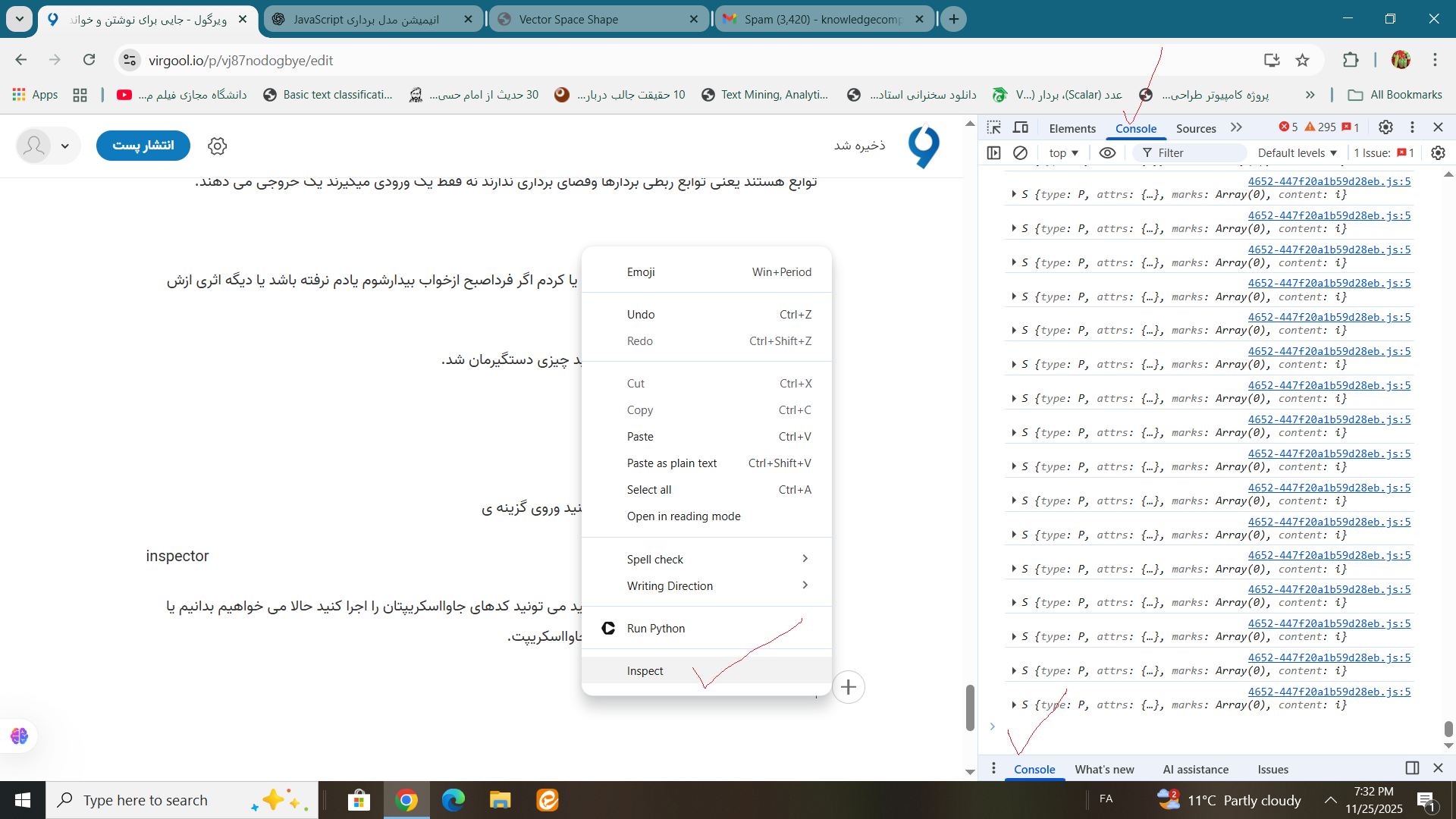Toggle the console sidebar panel icon
This screenshot has height=819, width=1456.
[x=993, y=152]
